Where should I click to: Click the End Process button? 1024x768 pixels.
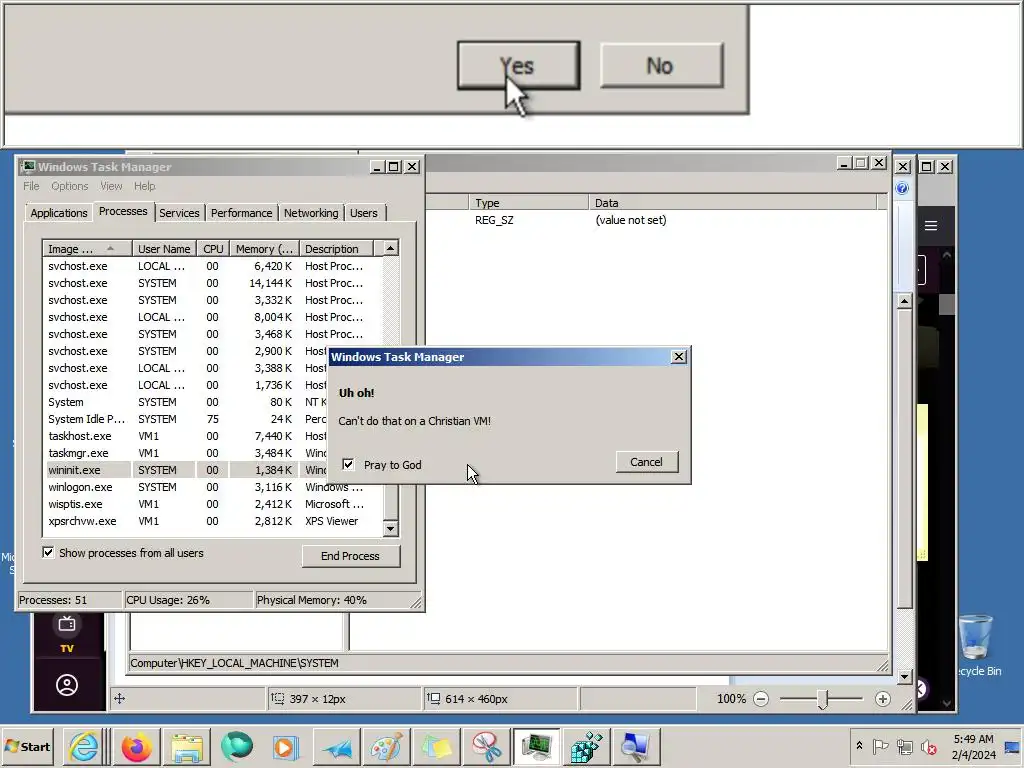351,556
